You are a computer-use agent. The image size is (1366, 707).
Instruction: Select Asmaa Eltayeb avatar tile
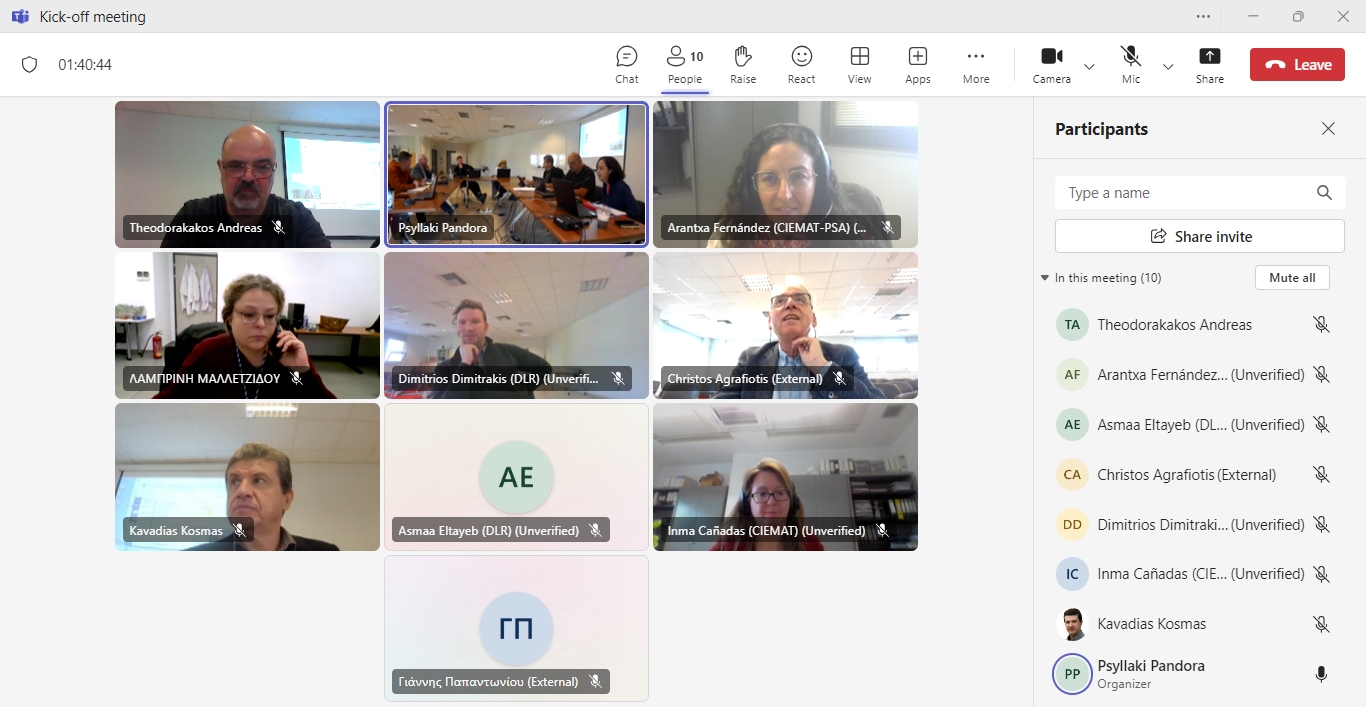click(516, 477)
